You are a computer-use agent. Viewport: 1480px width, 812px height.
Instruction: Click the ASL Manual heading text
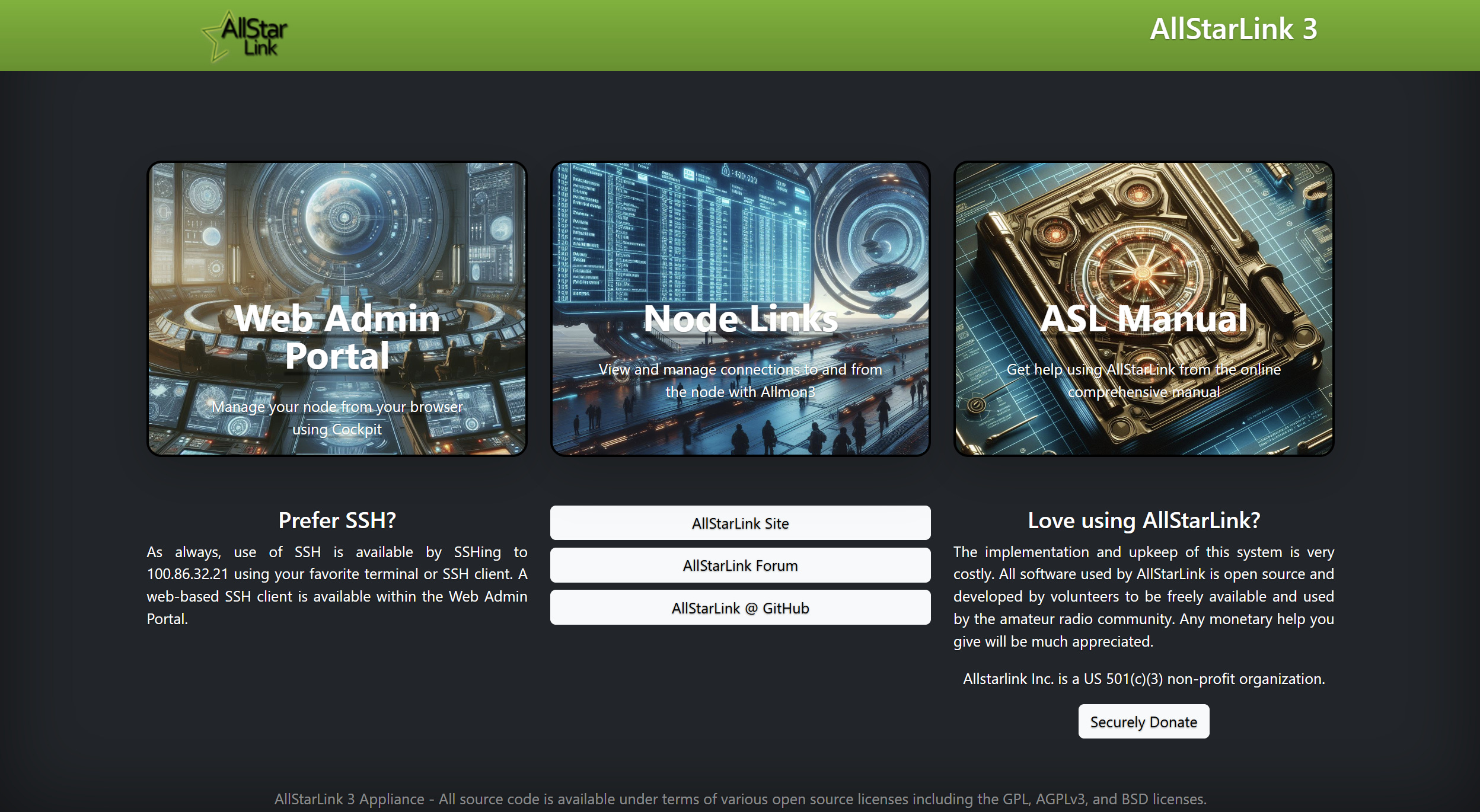coord(1143,319)
